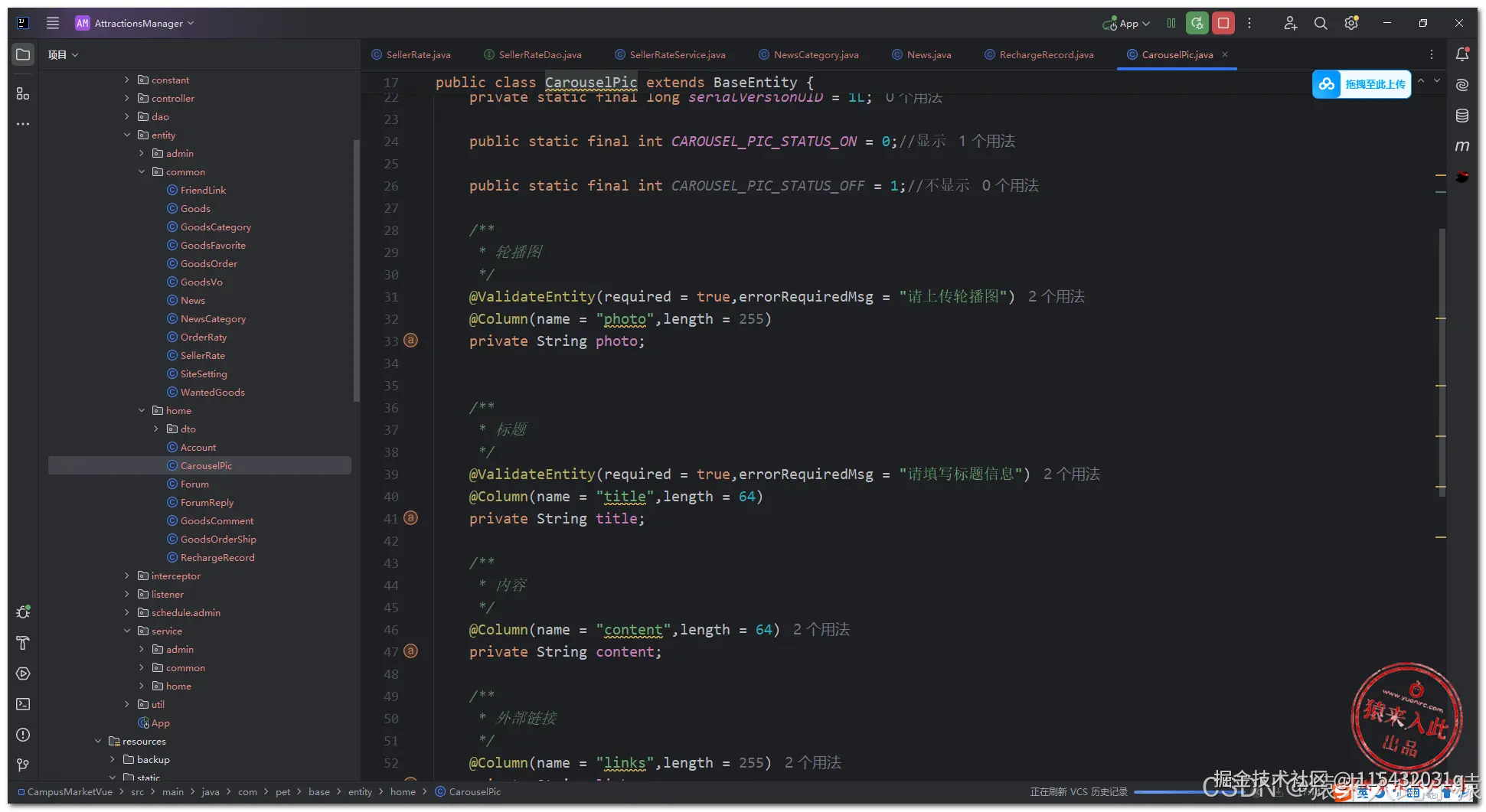Open the Notifications bell

pyautogui.click(x=1462, y=54)
